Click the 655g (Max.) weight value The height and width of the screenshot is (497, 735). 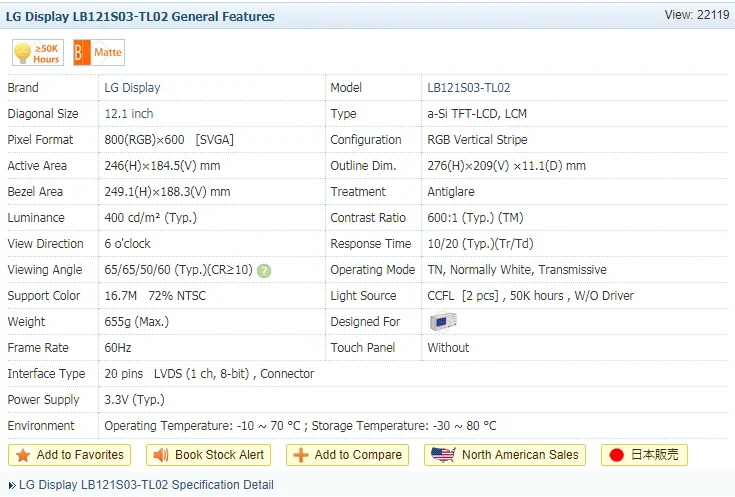pyautogui.click(x=136, y=322)
